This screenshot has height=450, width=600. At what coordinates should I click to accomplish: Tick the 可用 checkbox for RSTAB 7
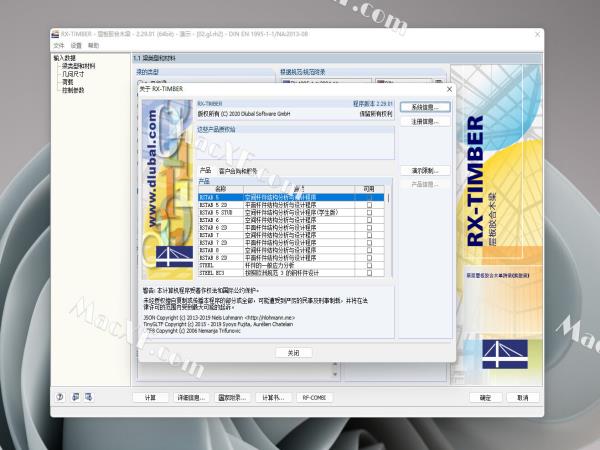tap(369, 235)
